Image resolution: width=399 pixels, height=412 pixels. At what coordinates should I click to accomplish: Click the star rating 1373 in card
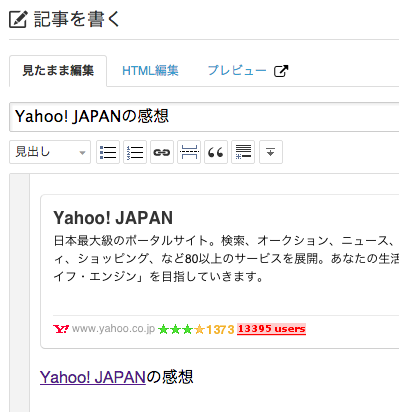click(x=196, y=329)
